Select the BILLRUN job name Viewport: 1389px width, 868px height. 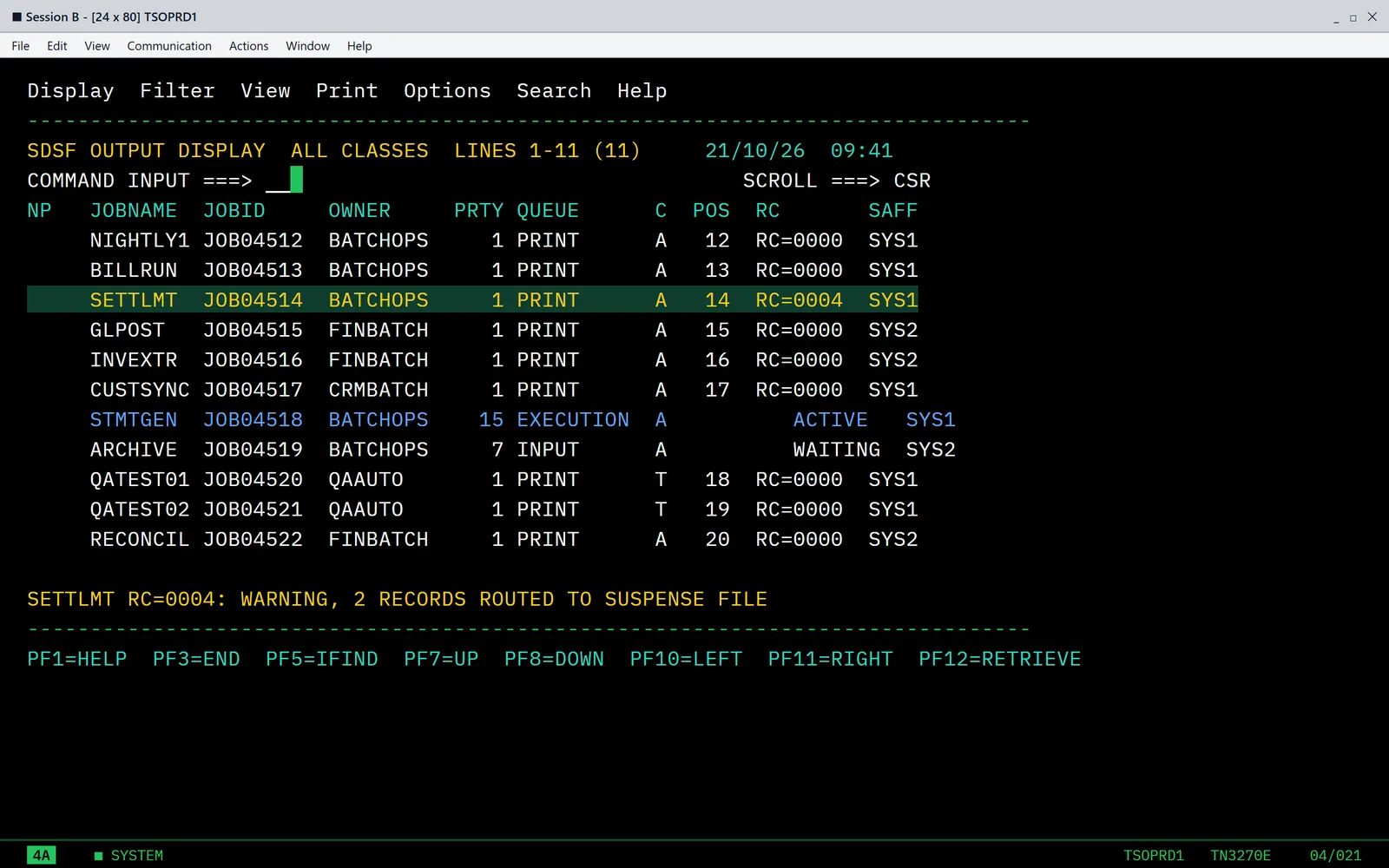coord(134,271)
